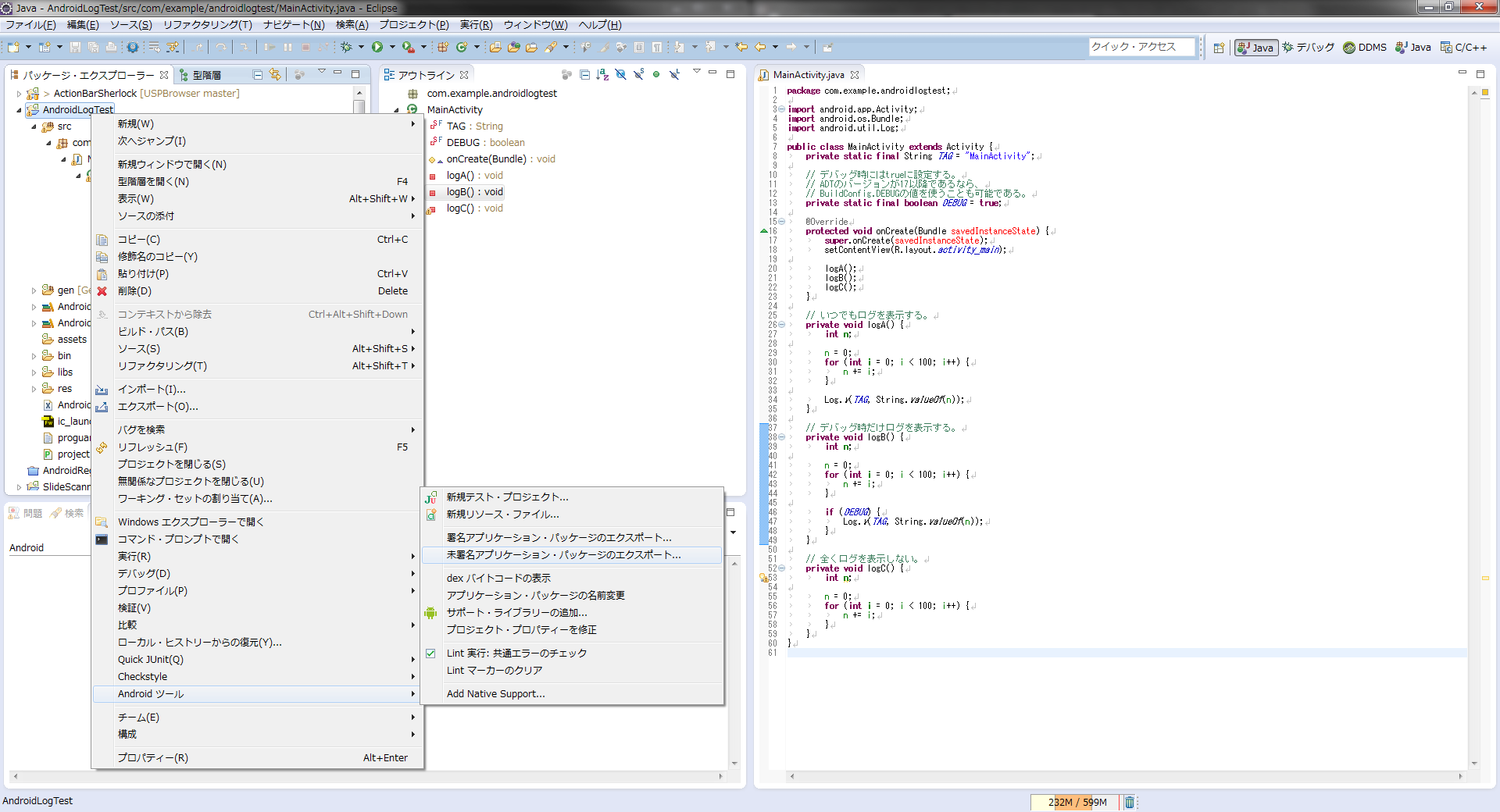The image size is (1500, 812).
Task: Click the garbage collector trash icon
Action: click(1129, 802)
